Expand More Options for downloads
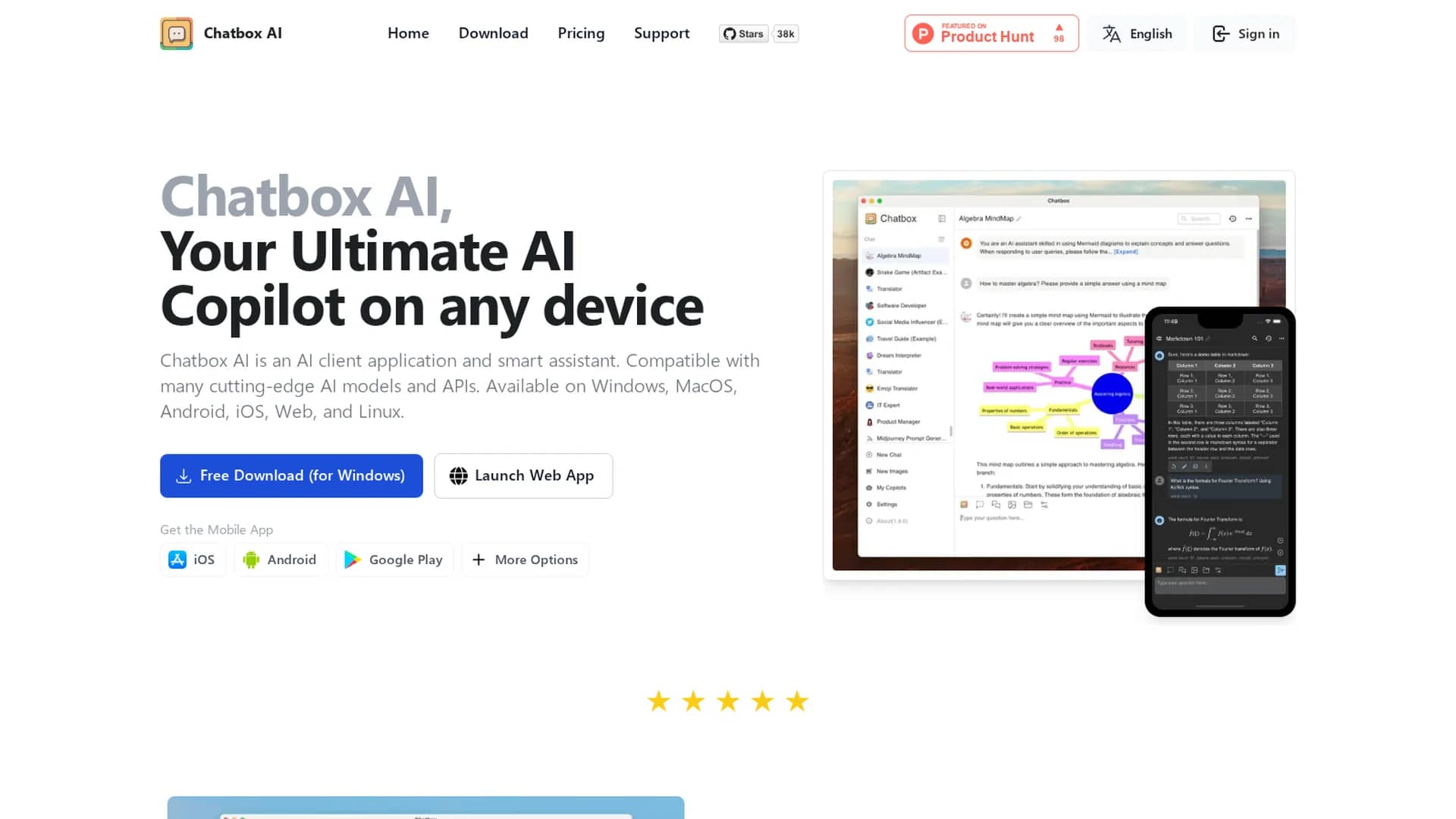The image size is (1456, 819). pos(525,560)
